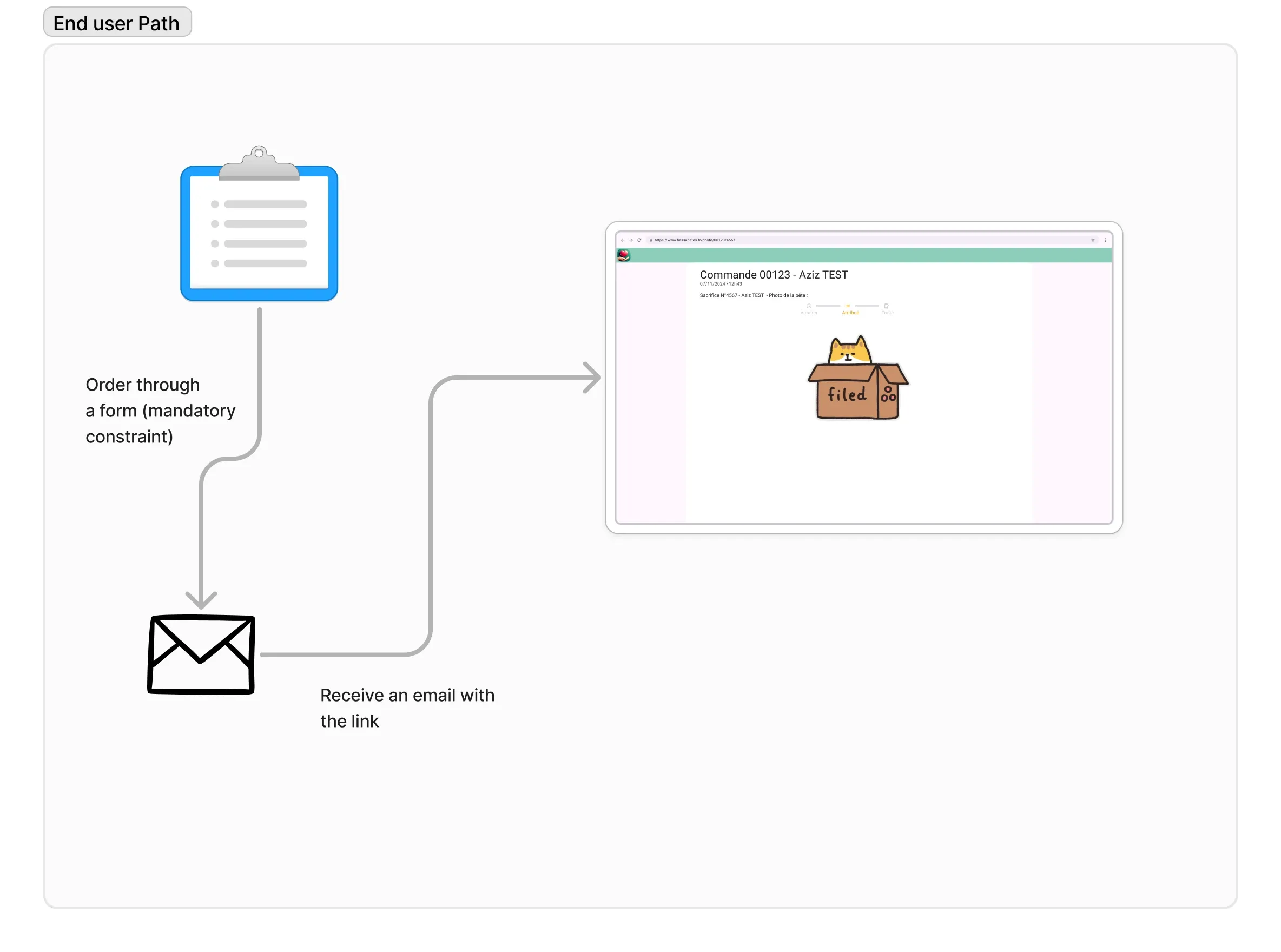Click the A traiter step label
The image size is (1281, 952).
coord(809,313)
